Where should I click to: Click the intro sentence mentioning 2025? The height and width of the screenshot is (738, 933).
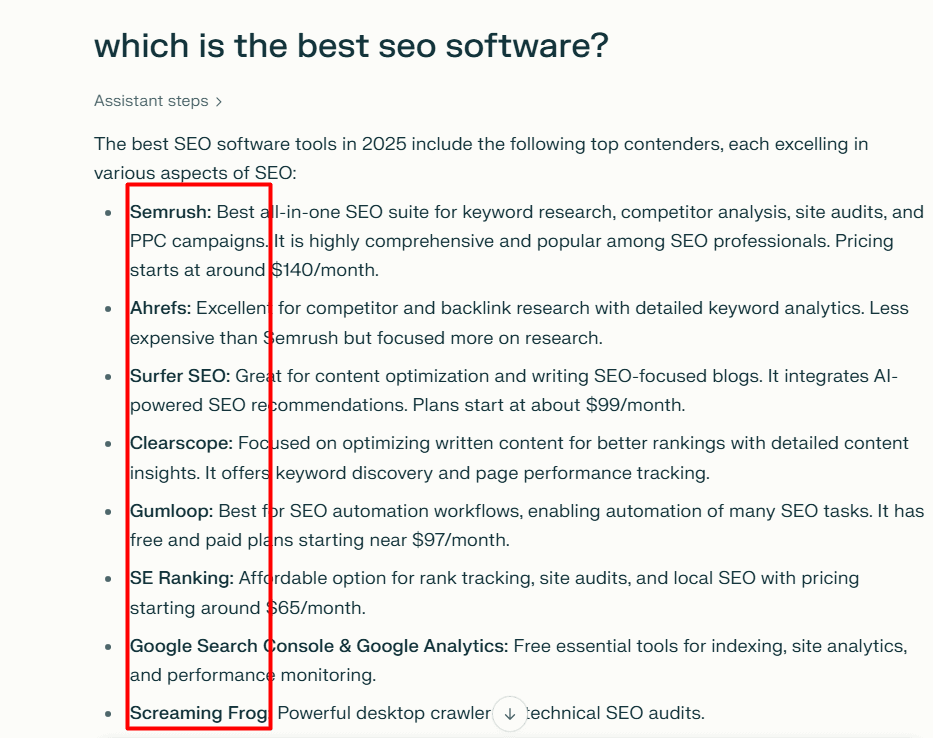[x=481, y=144]
